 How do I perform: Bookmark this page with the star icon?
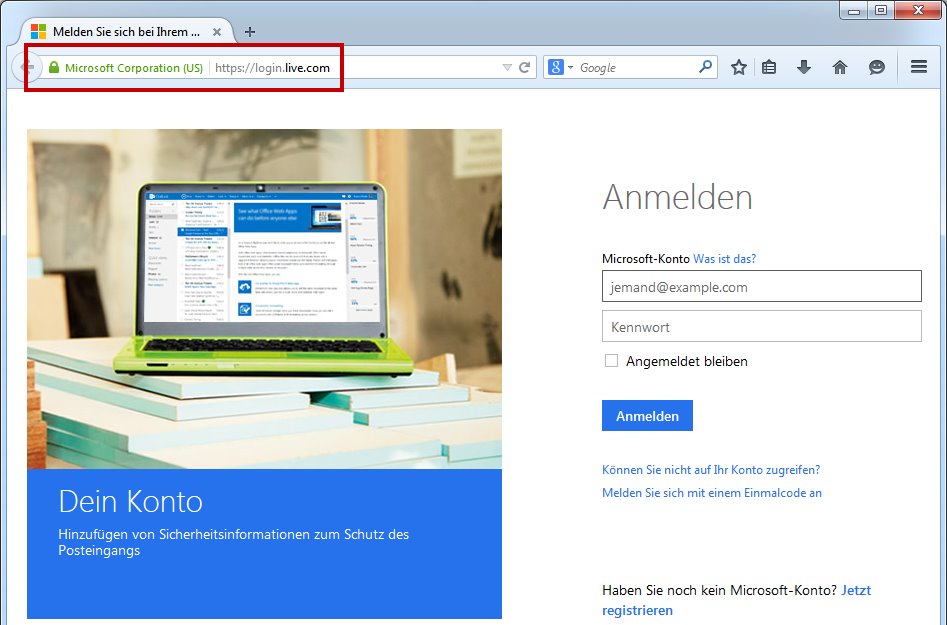[x=738, y=68]
